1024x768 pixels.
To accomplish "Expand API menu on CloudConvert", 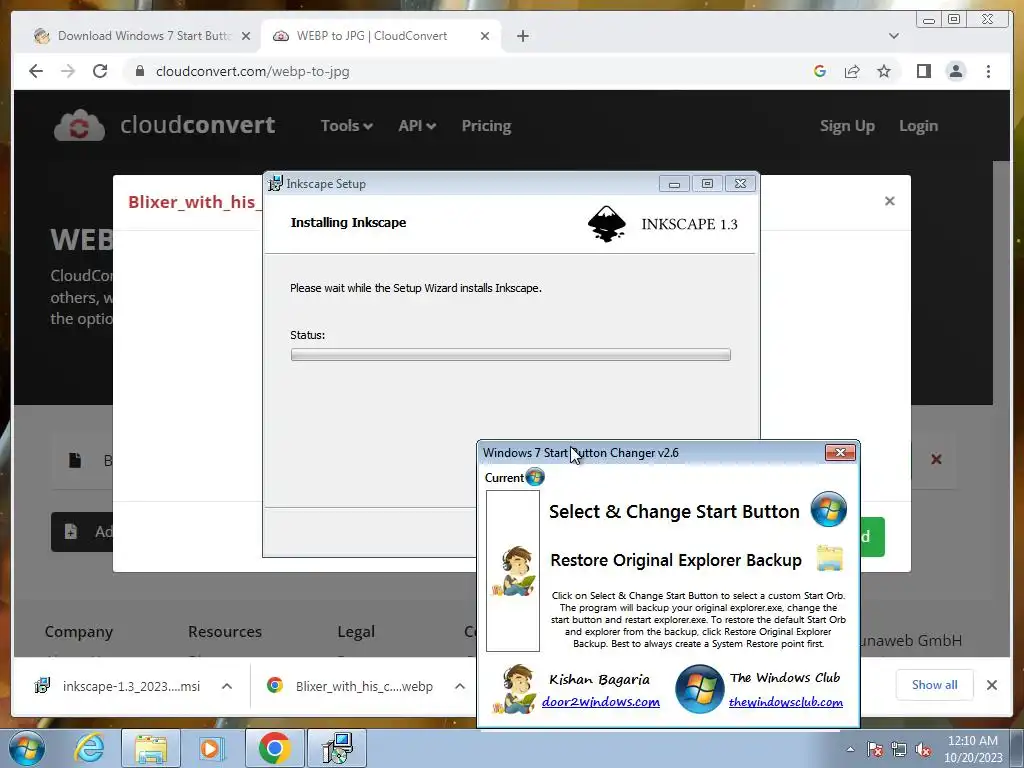I will pyautogui.click(x=417, y=125).
